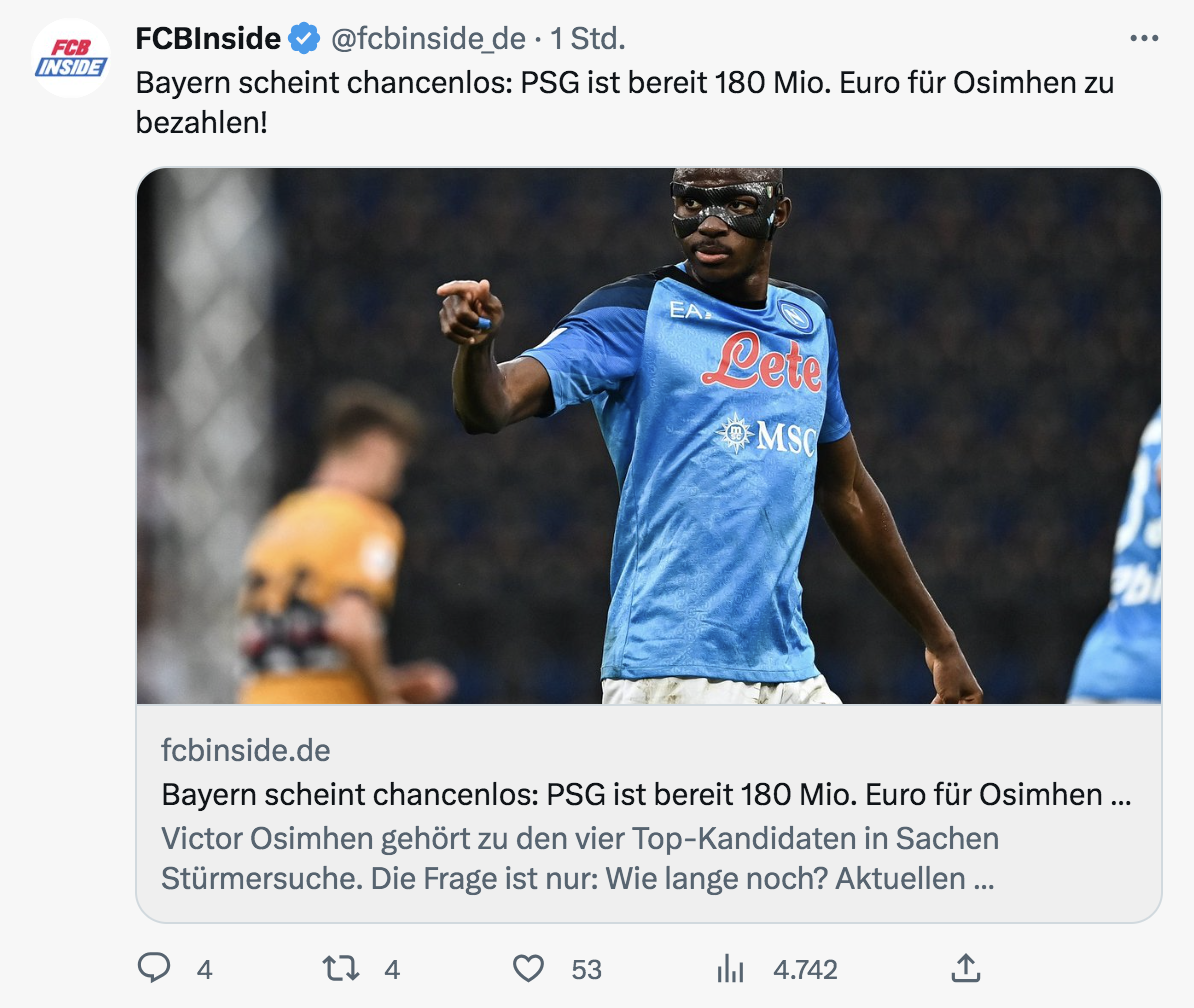
Task: Click the view count 4.742
Action: click(805, 969)
